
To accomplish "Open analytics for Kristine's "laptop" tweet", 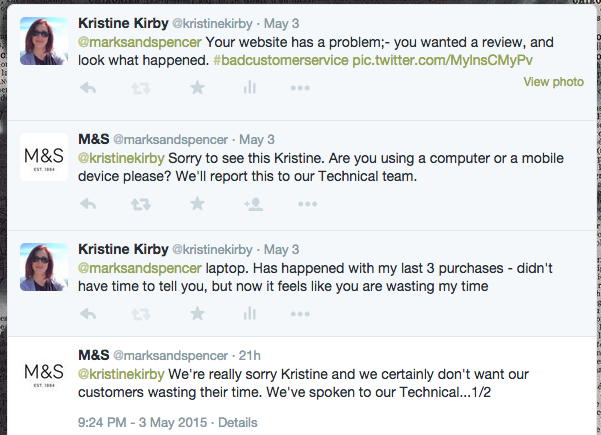I will 249,314.
